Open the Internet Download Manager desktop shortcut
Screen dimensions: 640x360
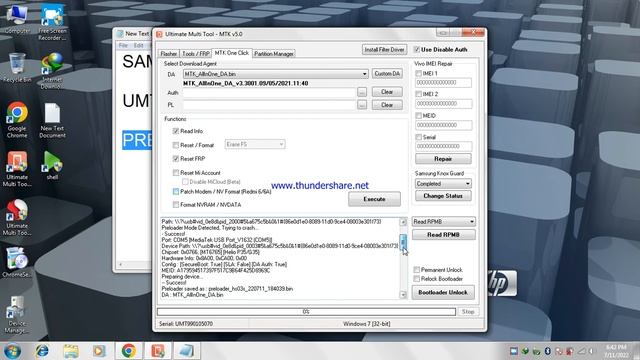(x=52, y=71)
